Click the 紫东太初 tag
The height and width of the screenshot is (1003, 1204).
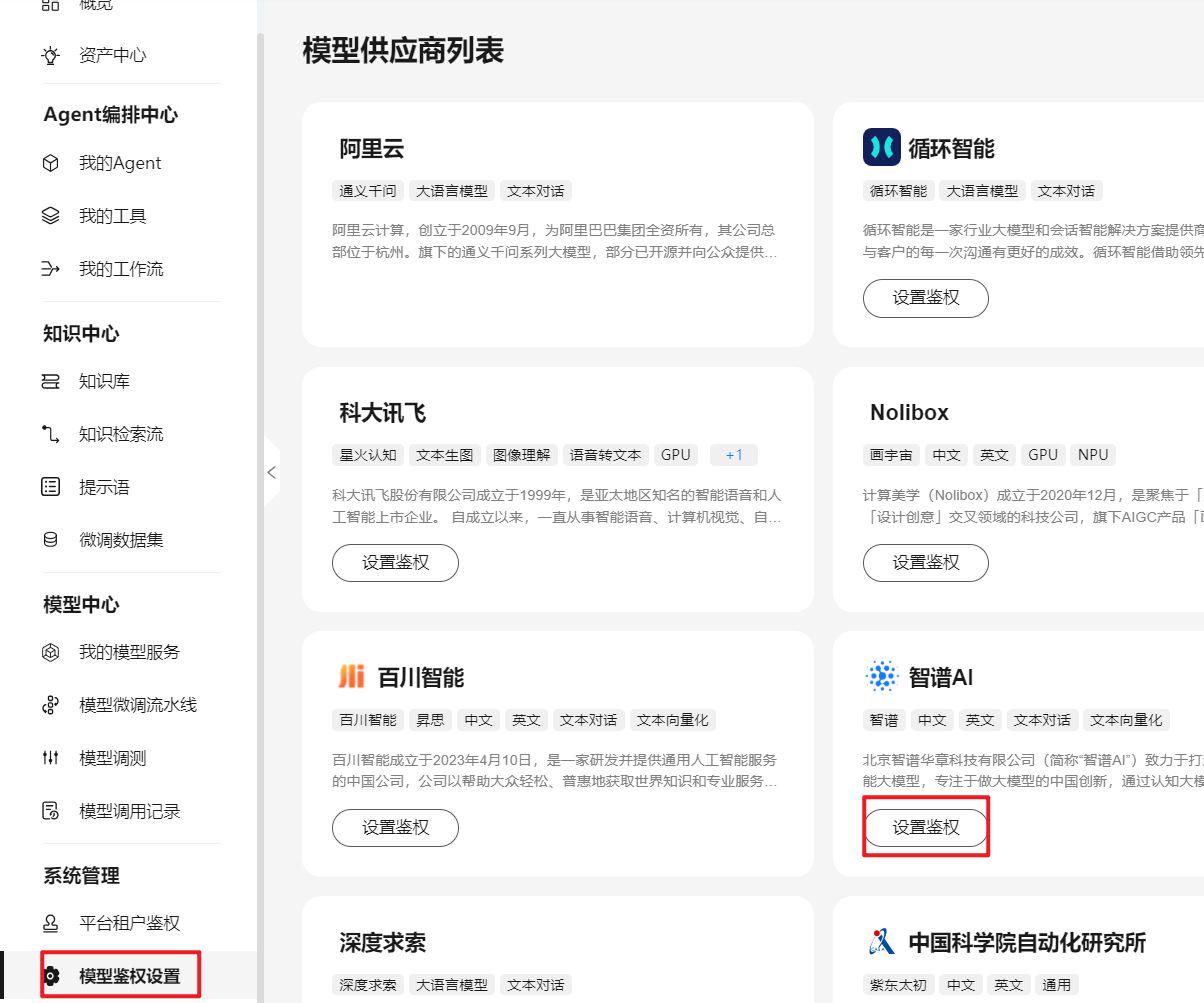(898, 985)
